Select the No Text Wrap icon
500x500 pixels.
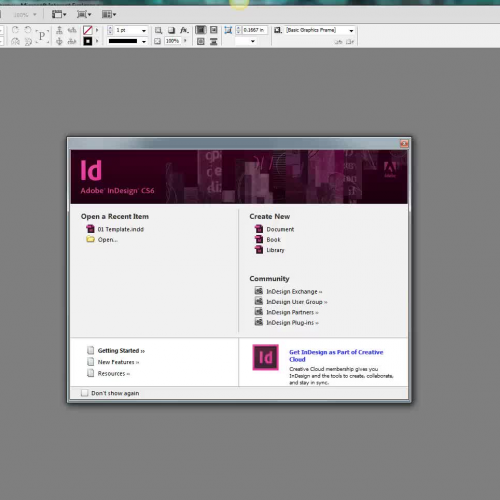point(201,30)
